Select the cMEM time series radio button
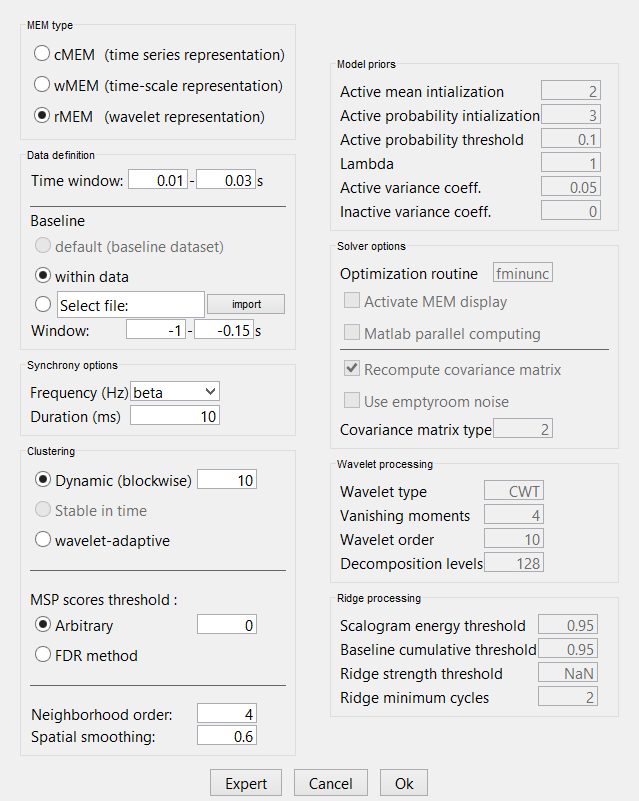The height and width of the screenshot is (801, 639). [x=43, y=54]
